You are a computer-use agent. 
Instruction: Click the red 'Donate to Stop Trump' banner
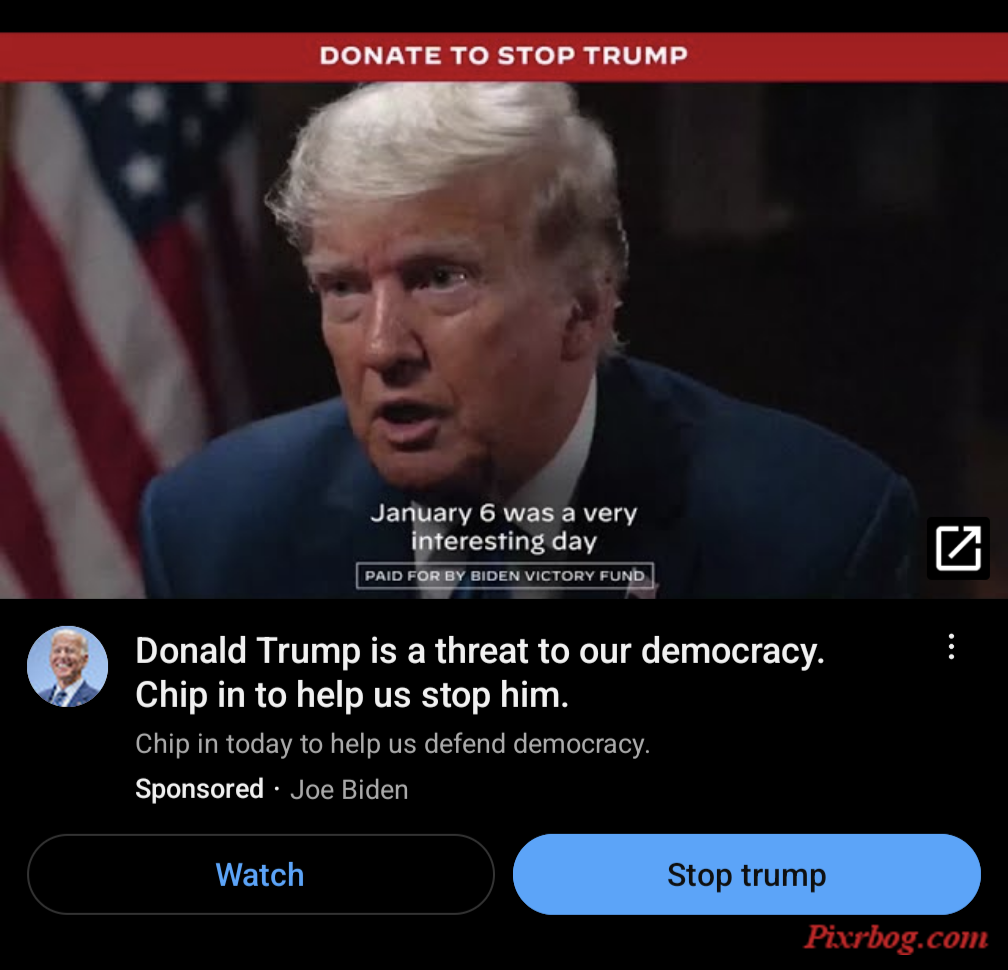tap(504, 57)
